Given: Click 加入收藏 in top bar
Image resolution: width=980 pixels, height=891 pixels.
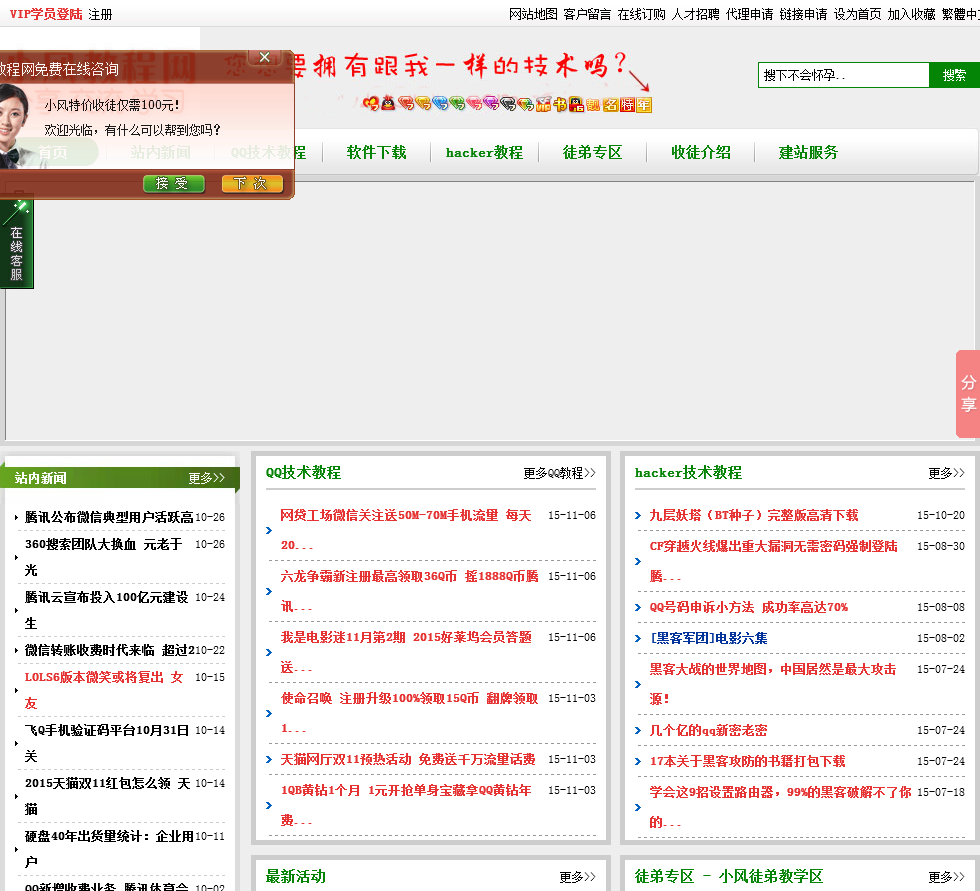Looking at the screenshot, I should click(911, 14).
